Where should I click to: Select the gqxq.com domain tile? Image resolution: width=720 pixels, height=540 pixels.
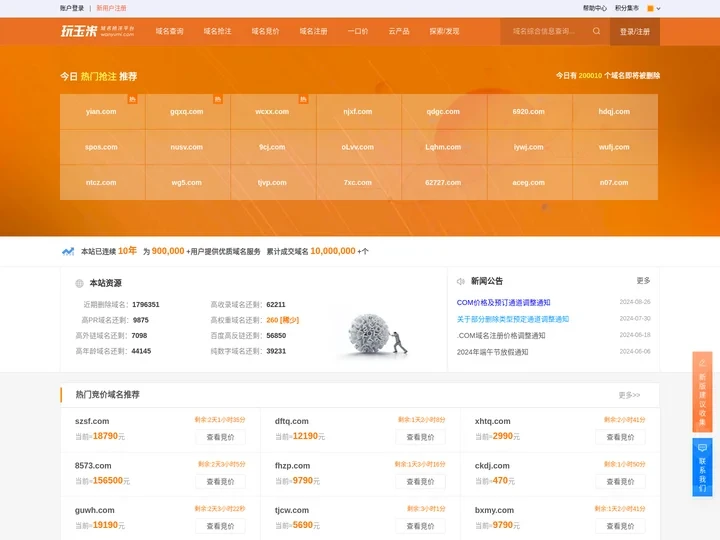point(187,112)
